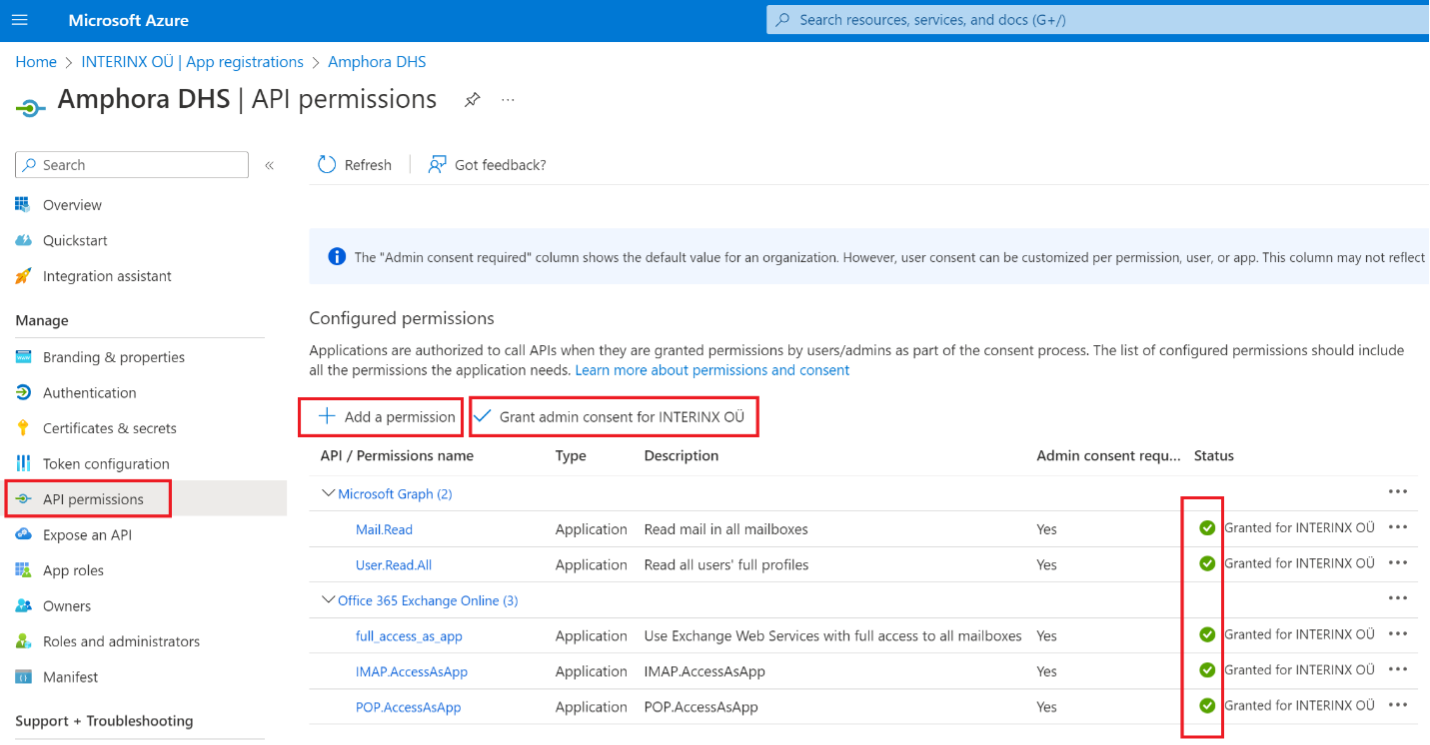The height and width of the screenshot is (745, 1430).
Task: Click 'Granted for INTERINX OÜ' in full_access_as_app row
Action: 1299,634
